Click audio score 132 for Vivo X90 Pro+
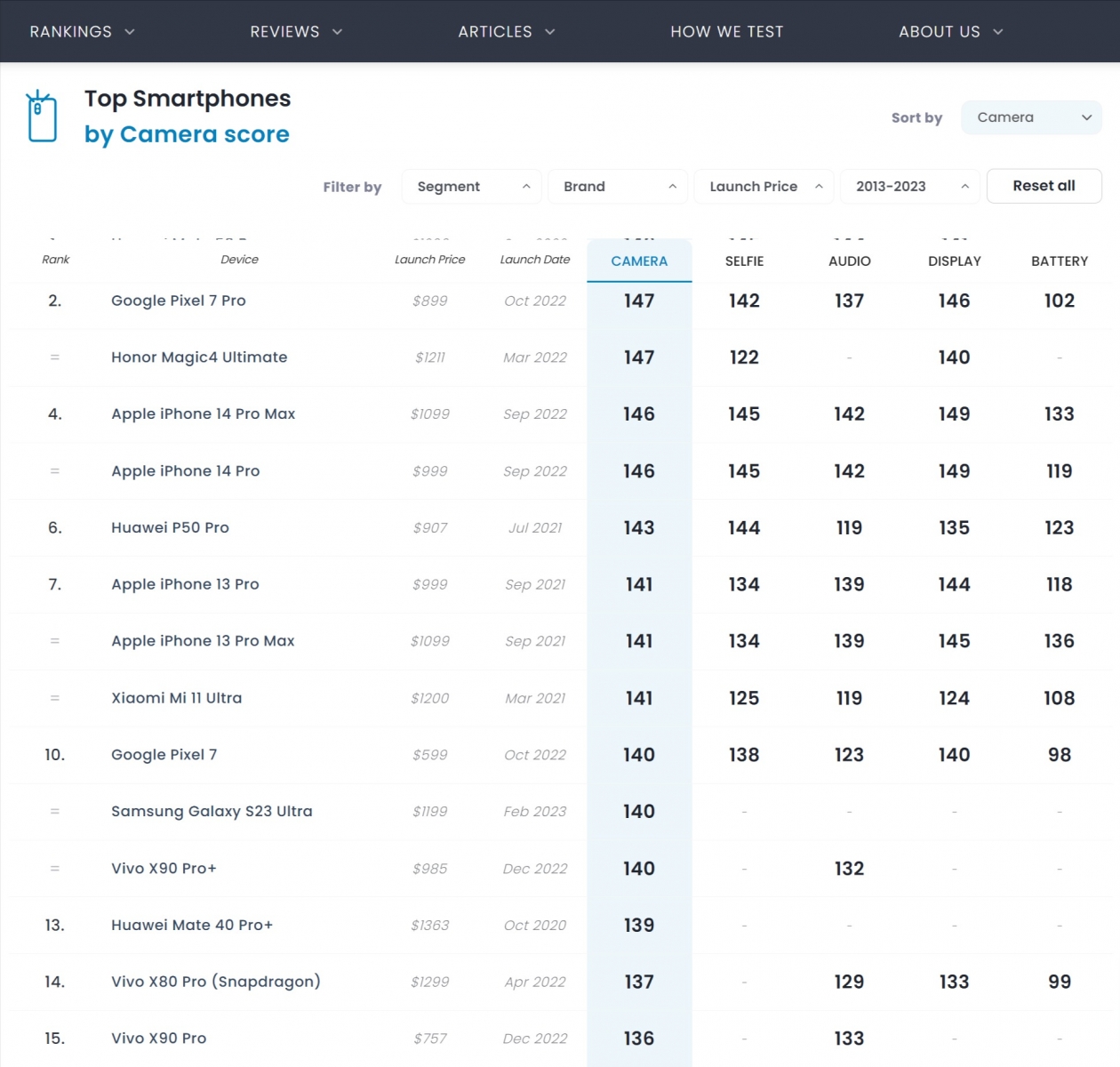Screen dimensions: 1120x1067 pyautogui.click(x=849, y=869)
